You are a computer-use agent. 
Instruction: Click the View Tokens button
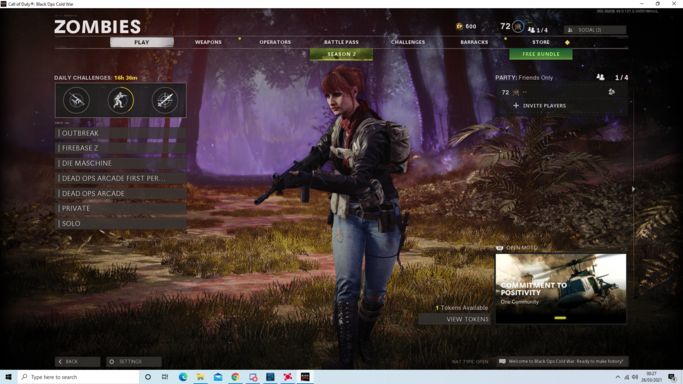click(454, 319)
